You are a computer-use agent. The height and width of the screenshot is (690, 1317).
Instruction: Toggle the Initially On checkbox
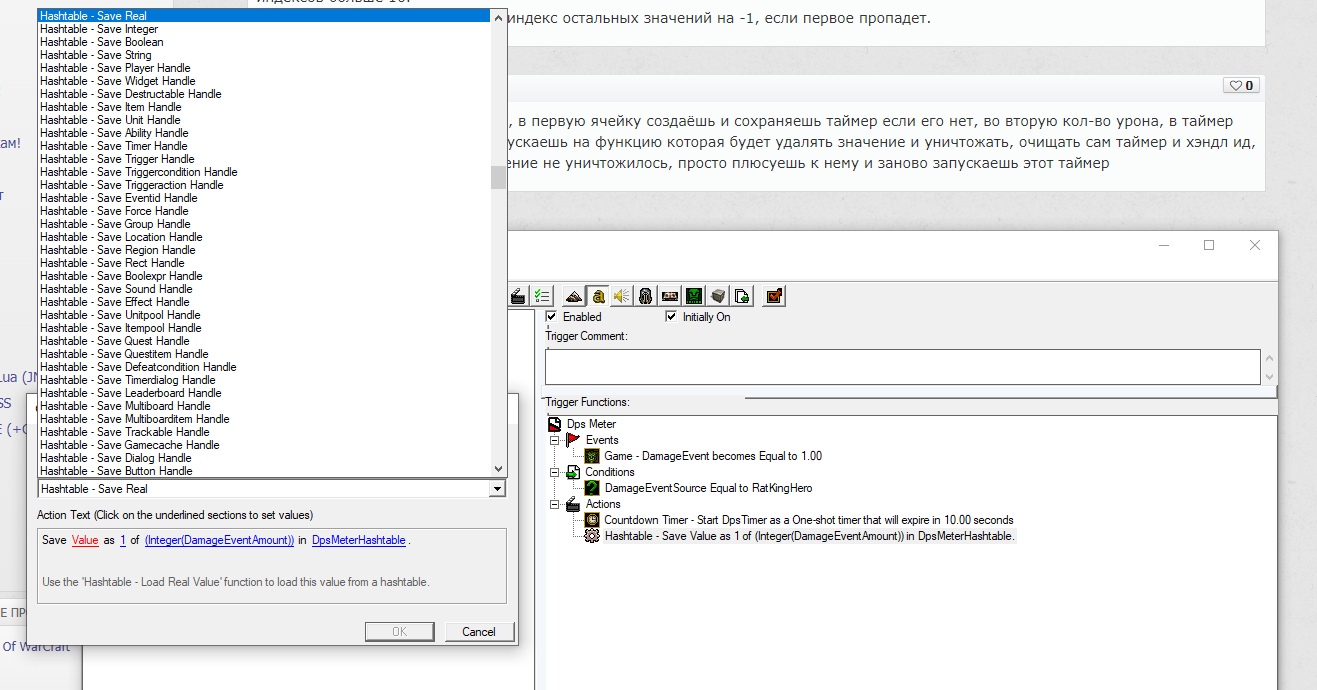(x=671, y=316)
